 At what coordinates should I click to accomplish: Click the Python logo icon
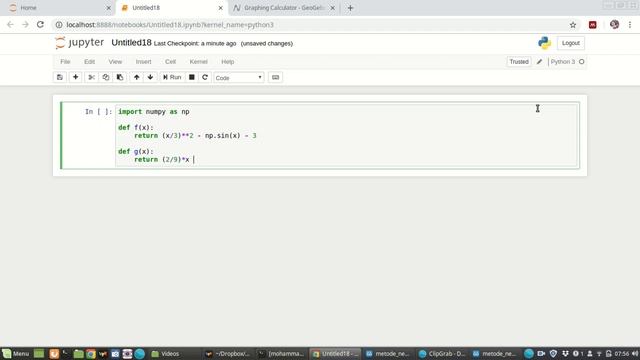(544, 43)
